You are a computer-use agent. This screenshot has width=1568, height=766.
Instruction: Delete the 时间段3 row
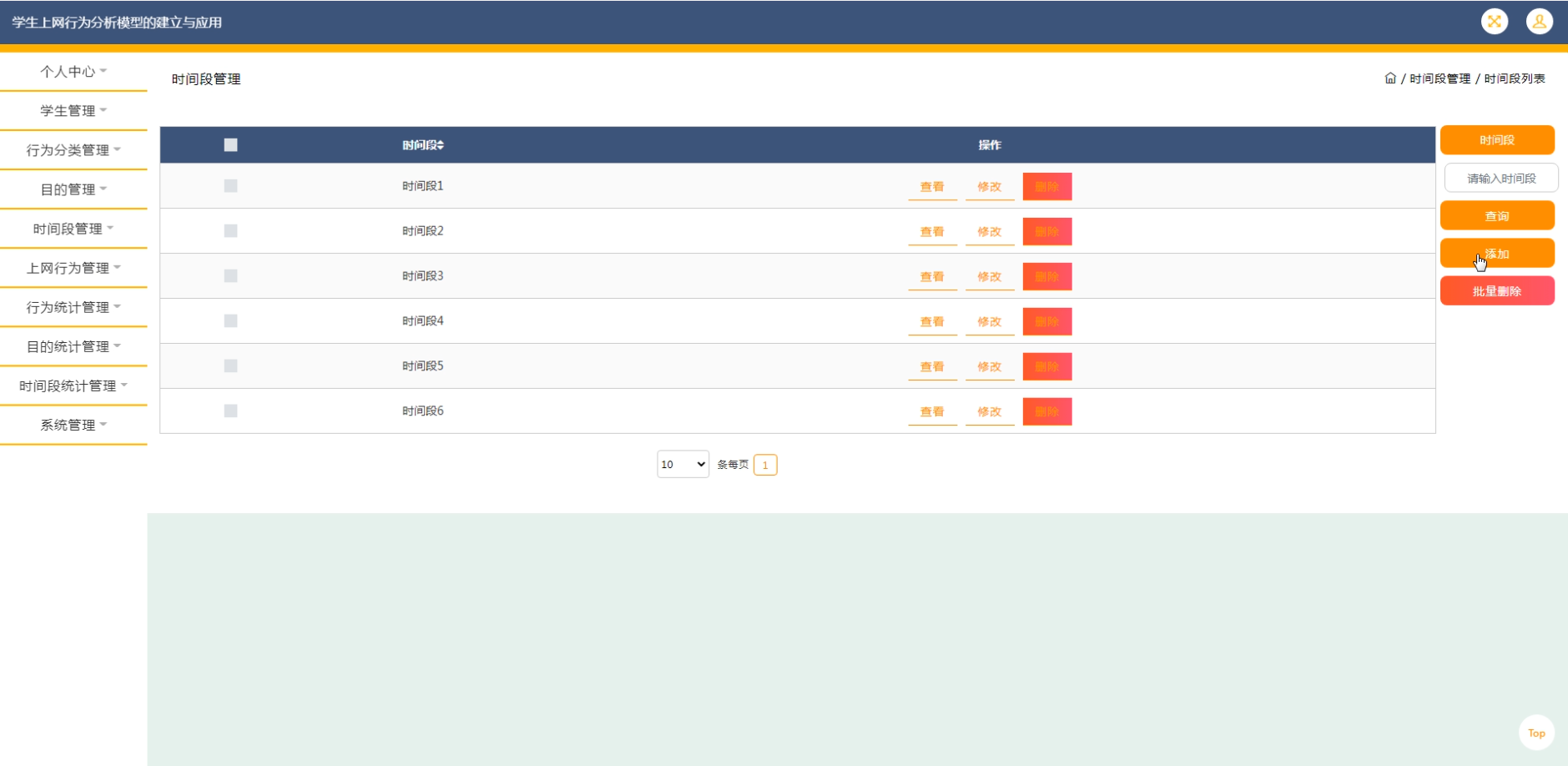point(1047,277)
